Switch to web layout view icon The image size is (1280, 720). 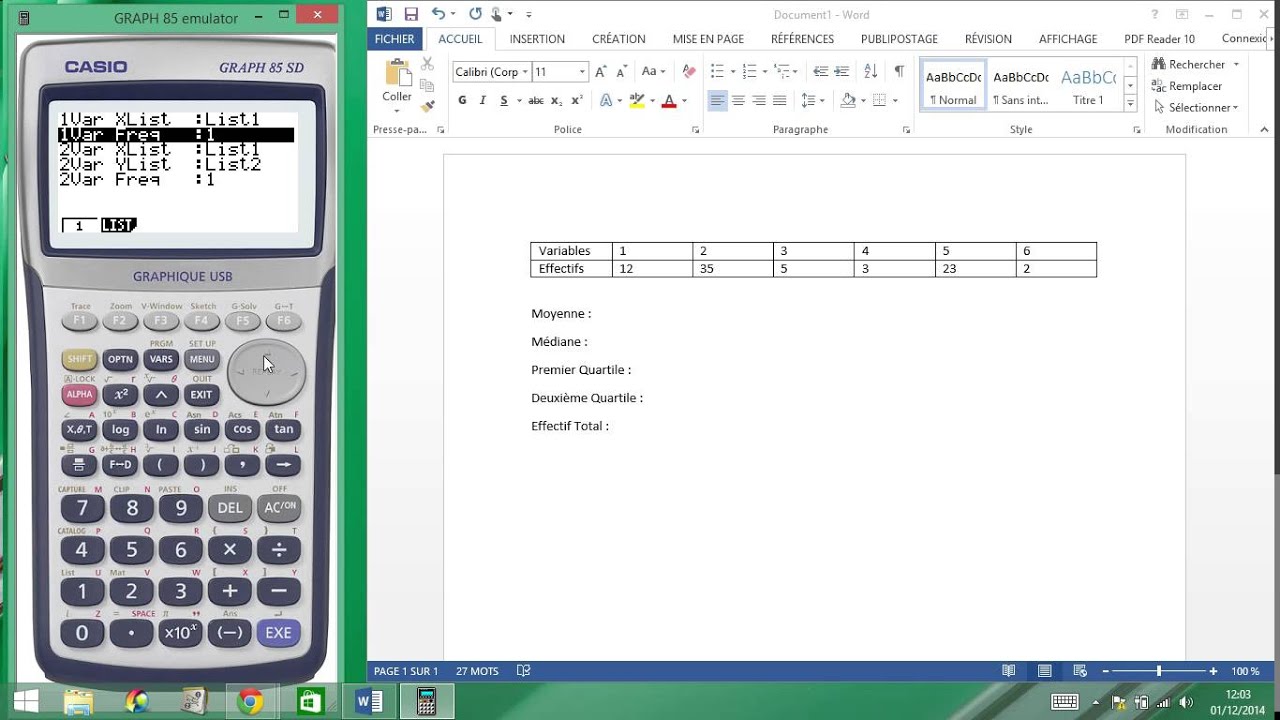(x=1080, y=671)
